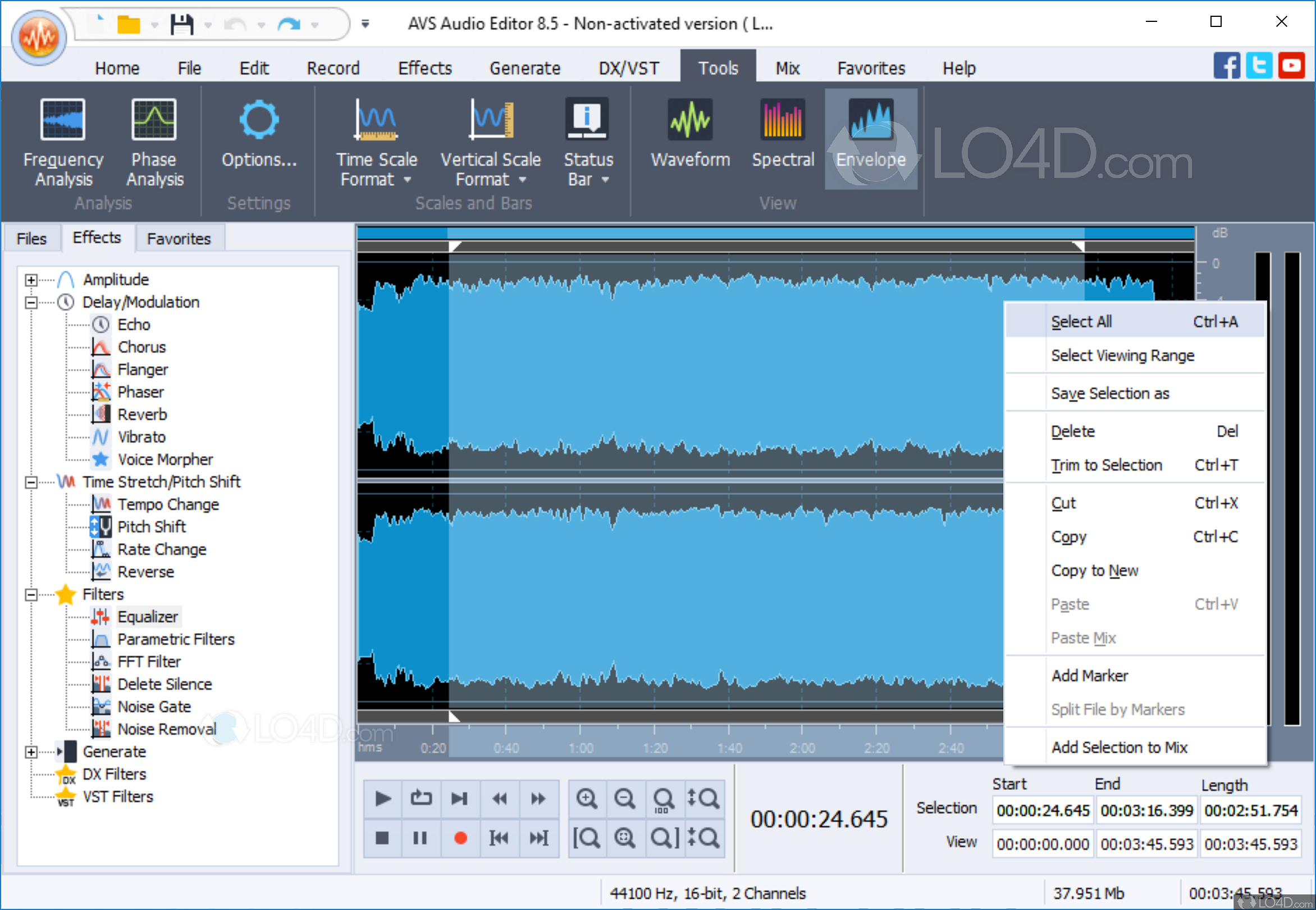Viewport: 1316px width, 910px height.
Task: Select Copy to New option
Action: [1094, 570]
